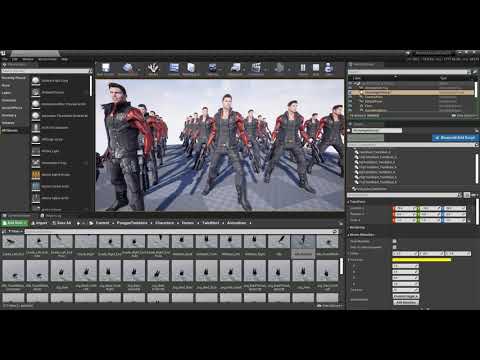Open the Help menu
This screenshot has height=360, width=480.
[x=65, y=59]
